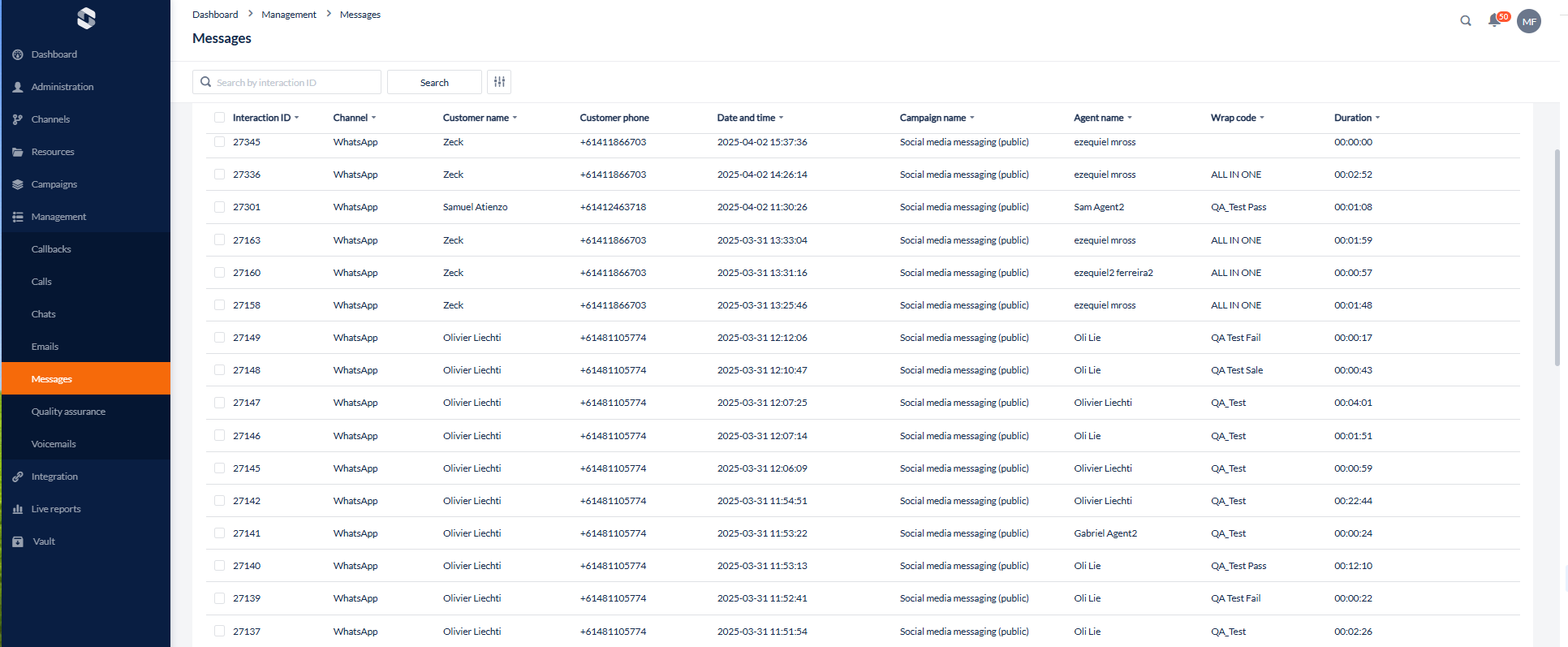Image resolution: width=1568 pixels, height=647 pixels.
Task: Select checkbox for interaction 27301
Action: [219, 207]
